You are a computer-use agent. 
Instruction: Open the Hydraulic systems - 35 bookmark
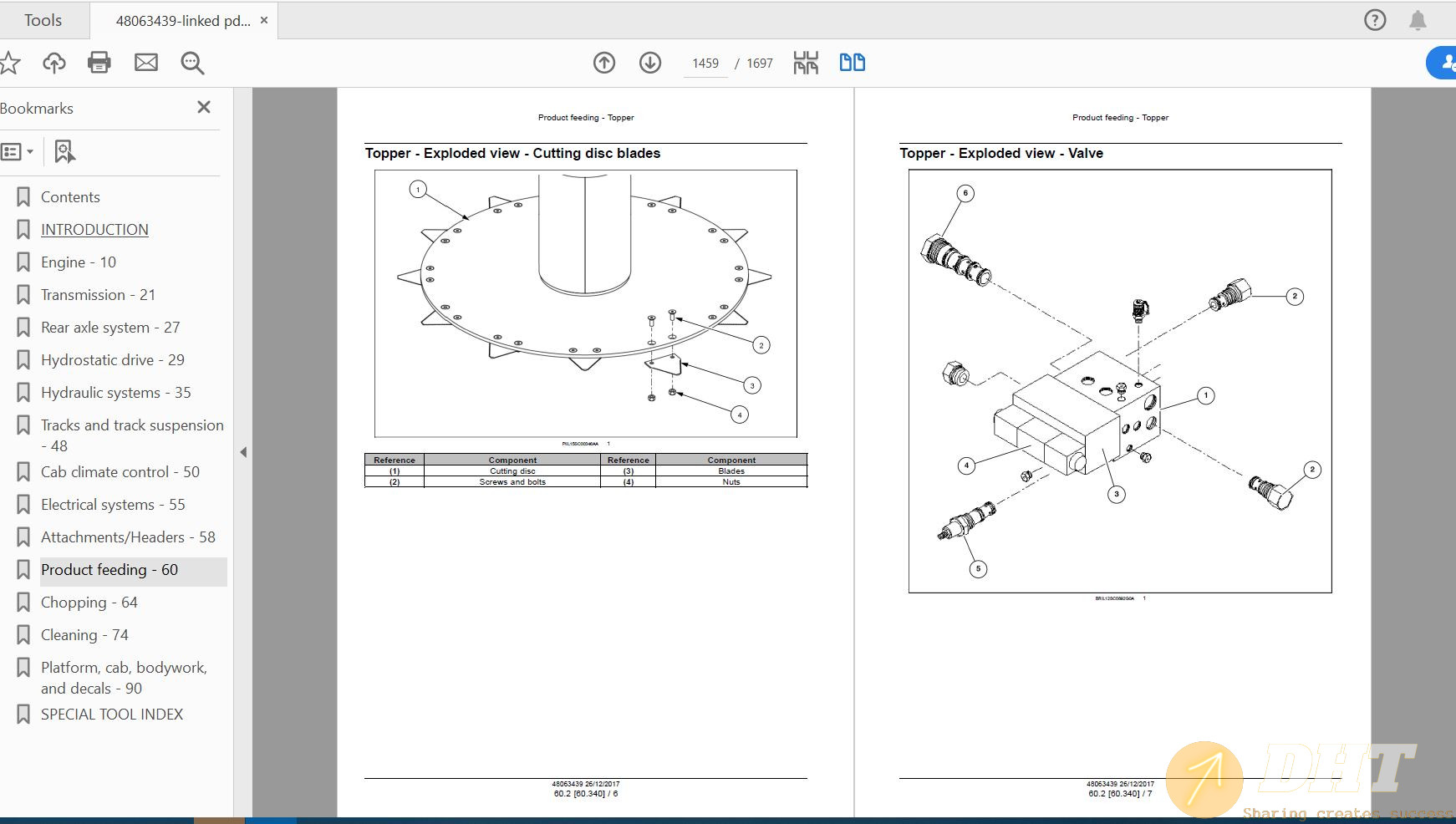[x=115, y=392]
